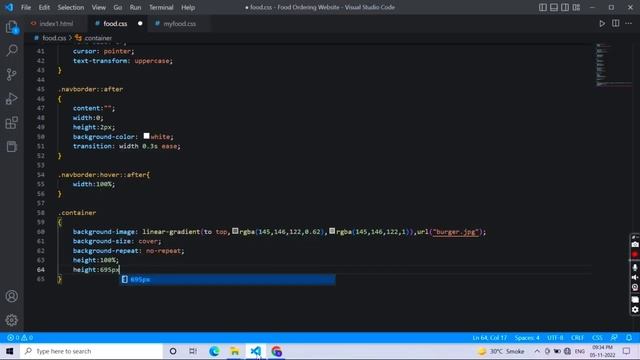
Task: Click the container breadcrumb item
Action: click(x=98, y=38)
